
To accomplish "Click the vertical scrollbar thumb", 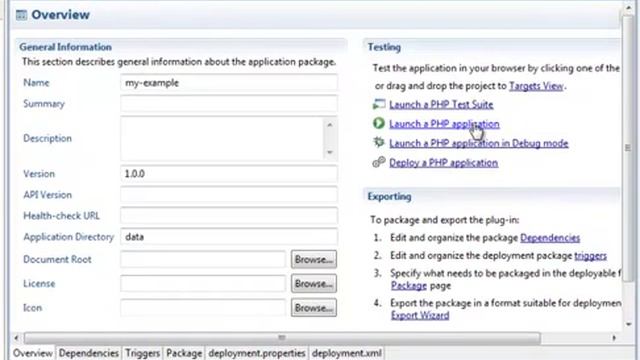I will 628,148.
